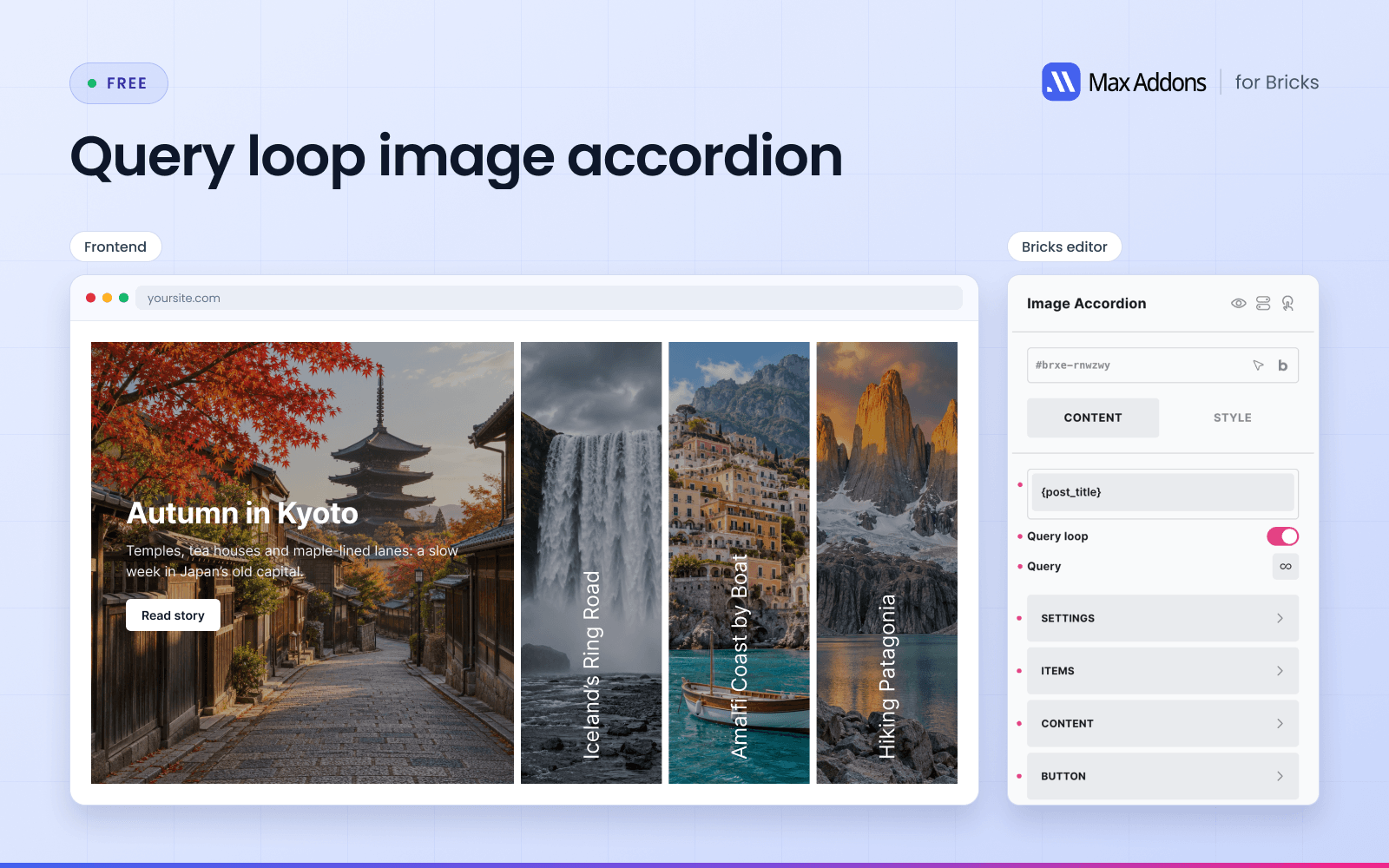This screenshot has height=868, width=1389.
Task: Click the 'Query loop' setting label
Action: (1057, 536)
